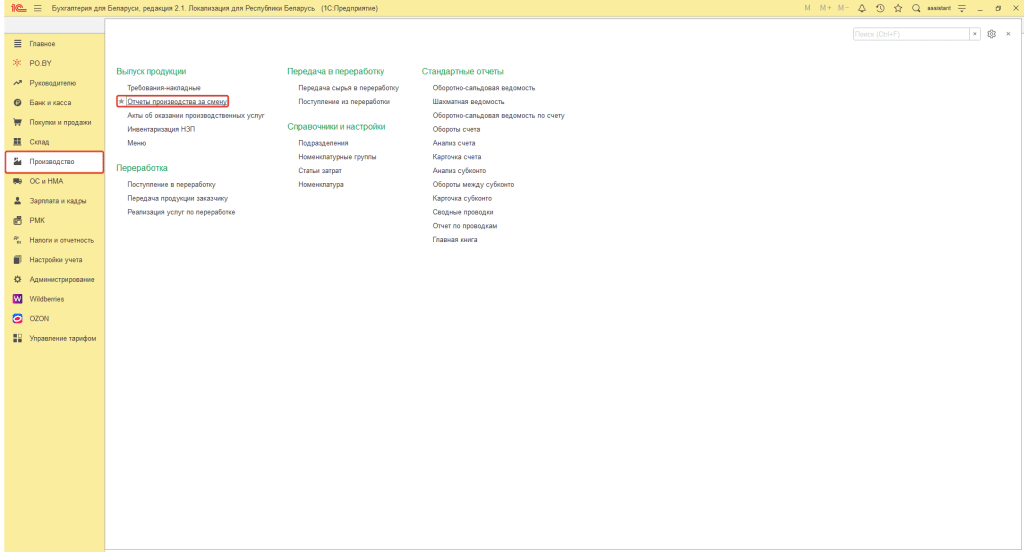1024x552 pixels.
Task: Open the Налоги и отчетность section
Action: tap(54, 240)
